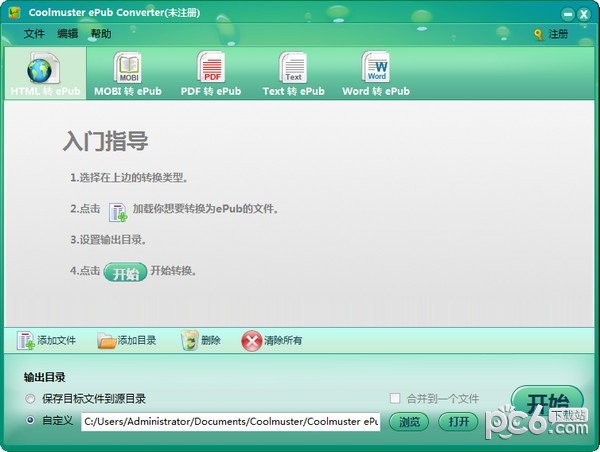Viewport: 600px width, 452px height.
Task: Click step text 3.设置输出目录
Action: click(108, 240)
